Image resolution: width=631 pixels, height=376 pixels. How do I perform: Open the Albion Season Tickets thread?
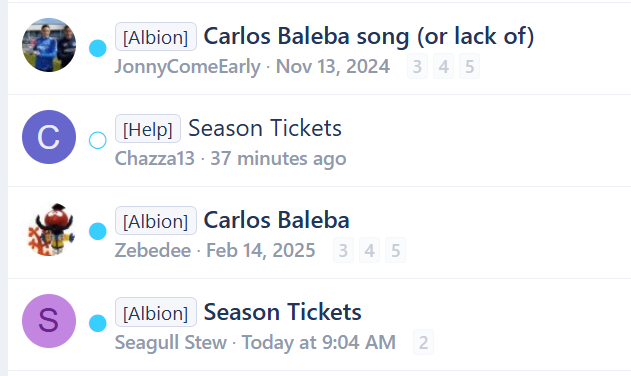283,312
